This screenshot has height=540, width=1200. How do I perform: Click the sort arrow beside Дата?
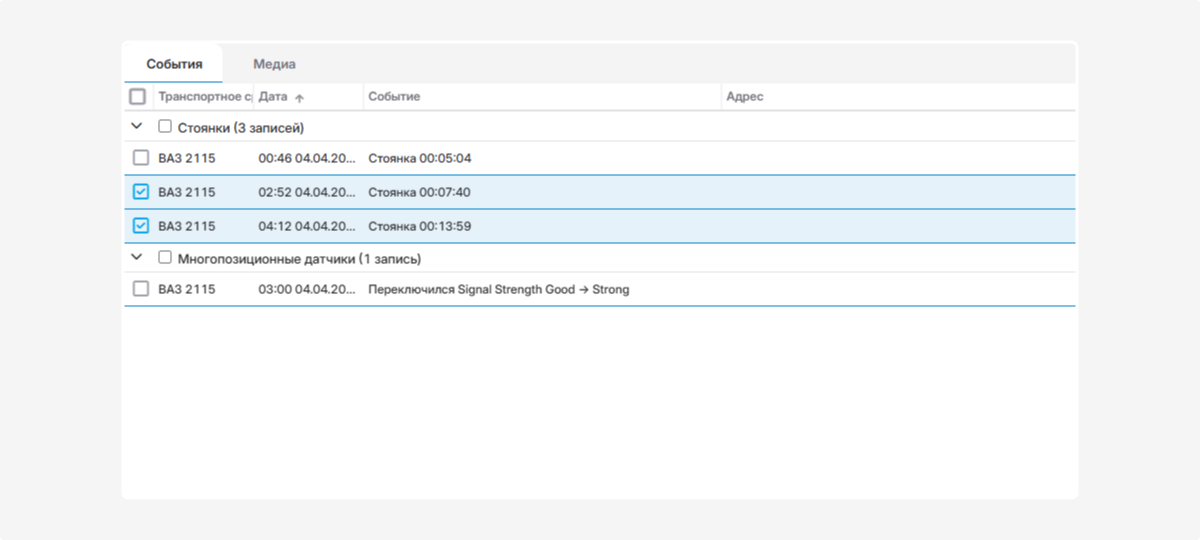299,98
